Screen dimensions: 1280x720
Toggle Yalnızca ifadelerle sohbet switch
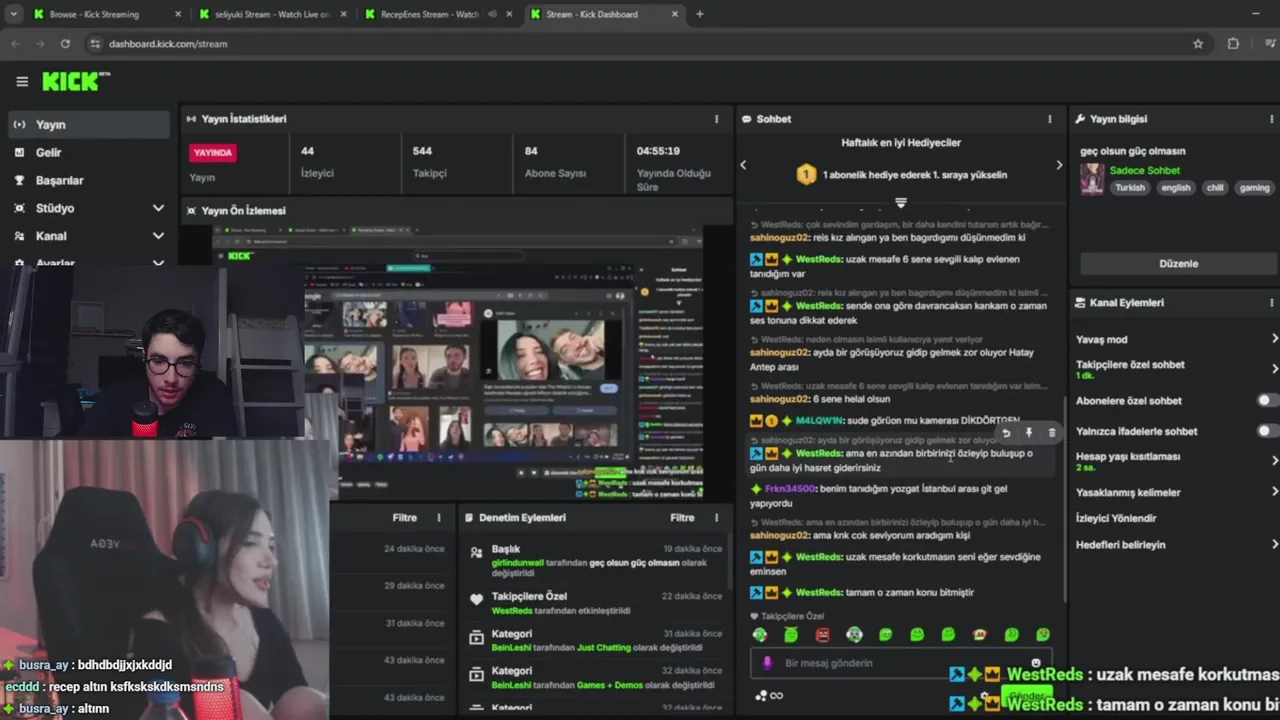[x=1266, y=431]
